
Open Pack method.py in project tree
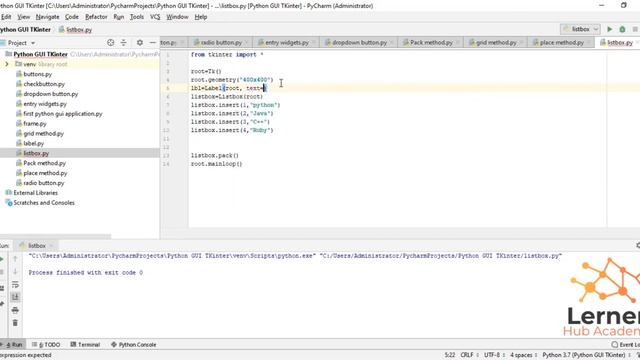coord(44,163)
